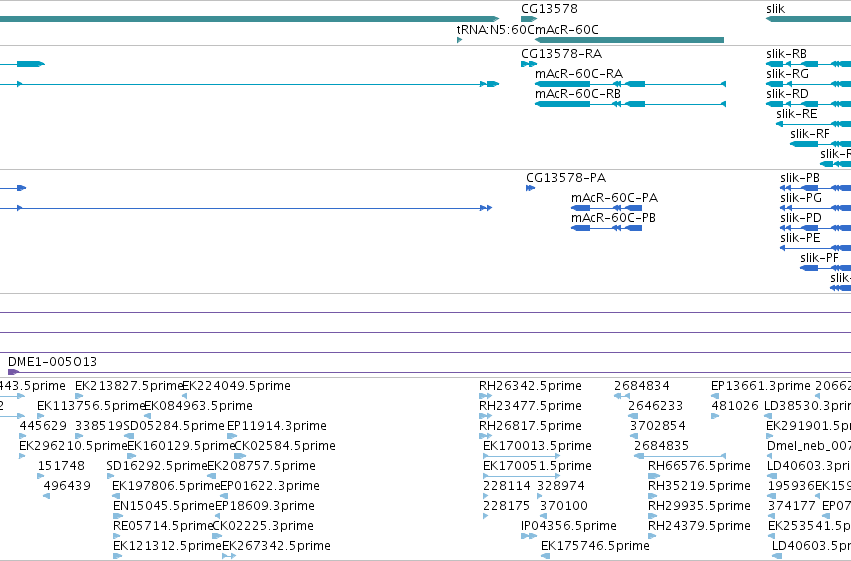Select feature 228114

point(507,486)
